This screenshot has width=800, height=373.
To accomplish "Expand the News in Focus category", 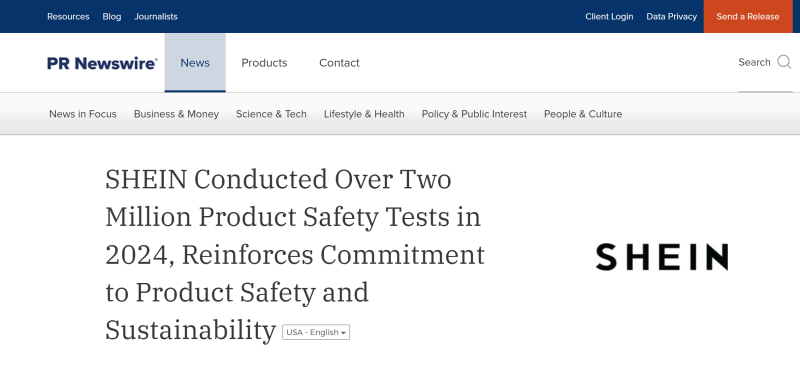I will pos(83,114).
